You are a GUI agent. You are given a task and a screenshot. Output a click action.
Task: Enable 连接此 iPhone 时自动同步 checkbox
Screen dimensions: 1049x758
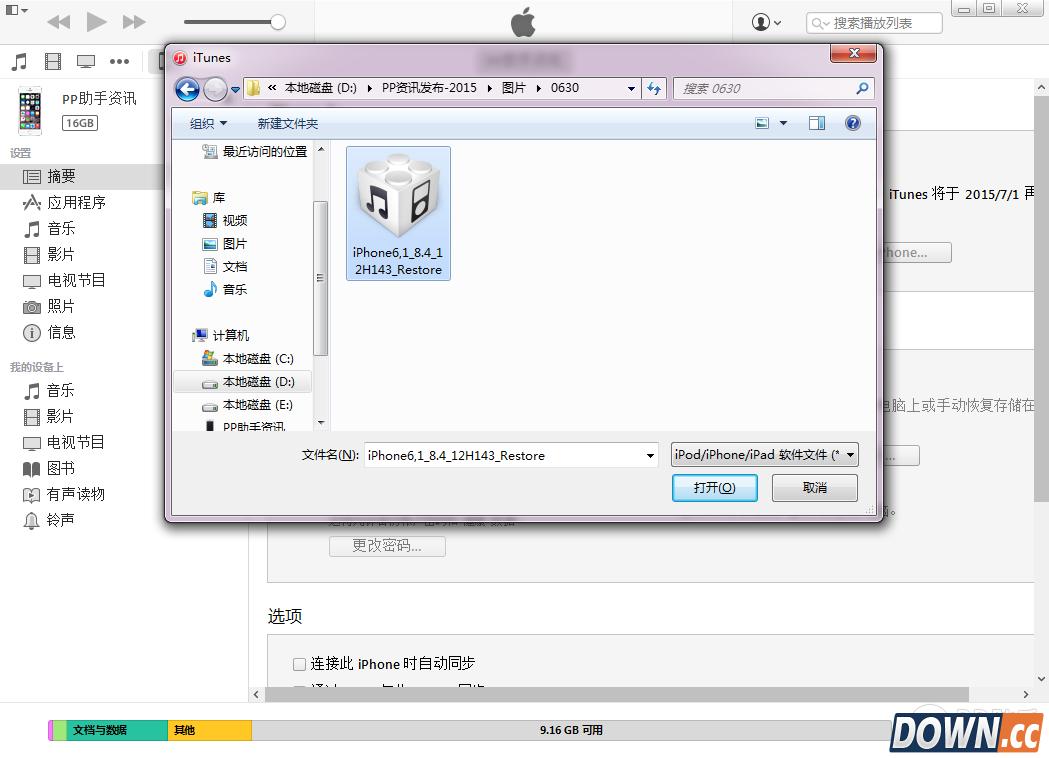(299, 663)
